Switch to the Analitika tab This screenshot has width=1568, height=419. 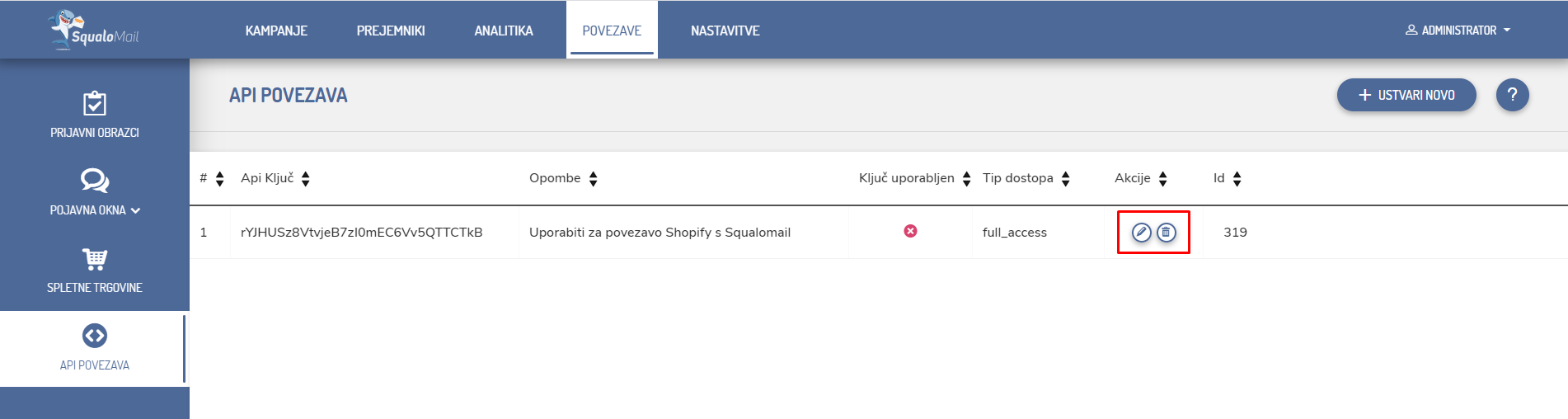504,31
